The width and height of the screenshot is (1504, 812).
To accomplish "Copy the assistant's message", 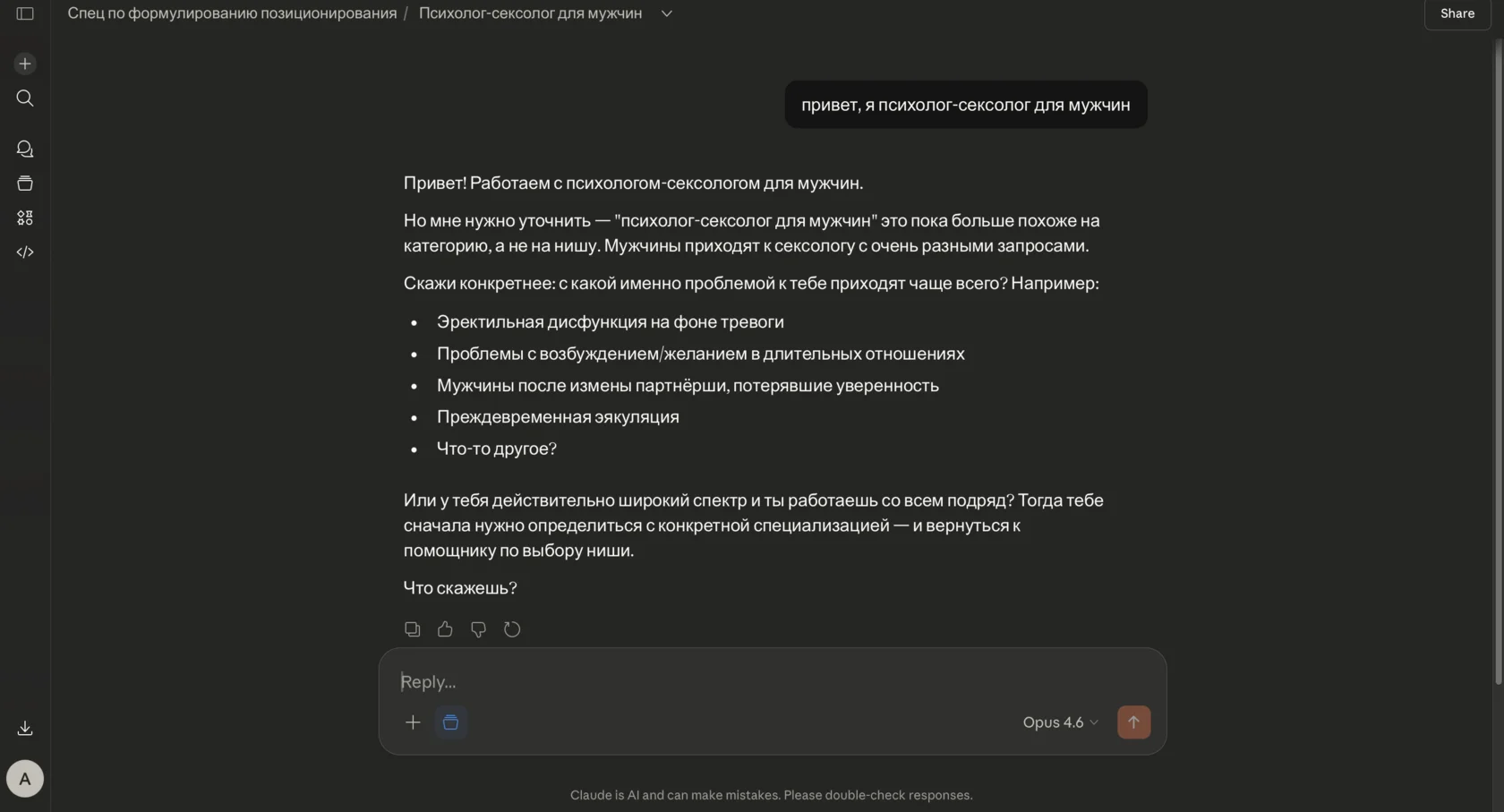I will pyautogui.click(x=412, y=629).
